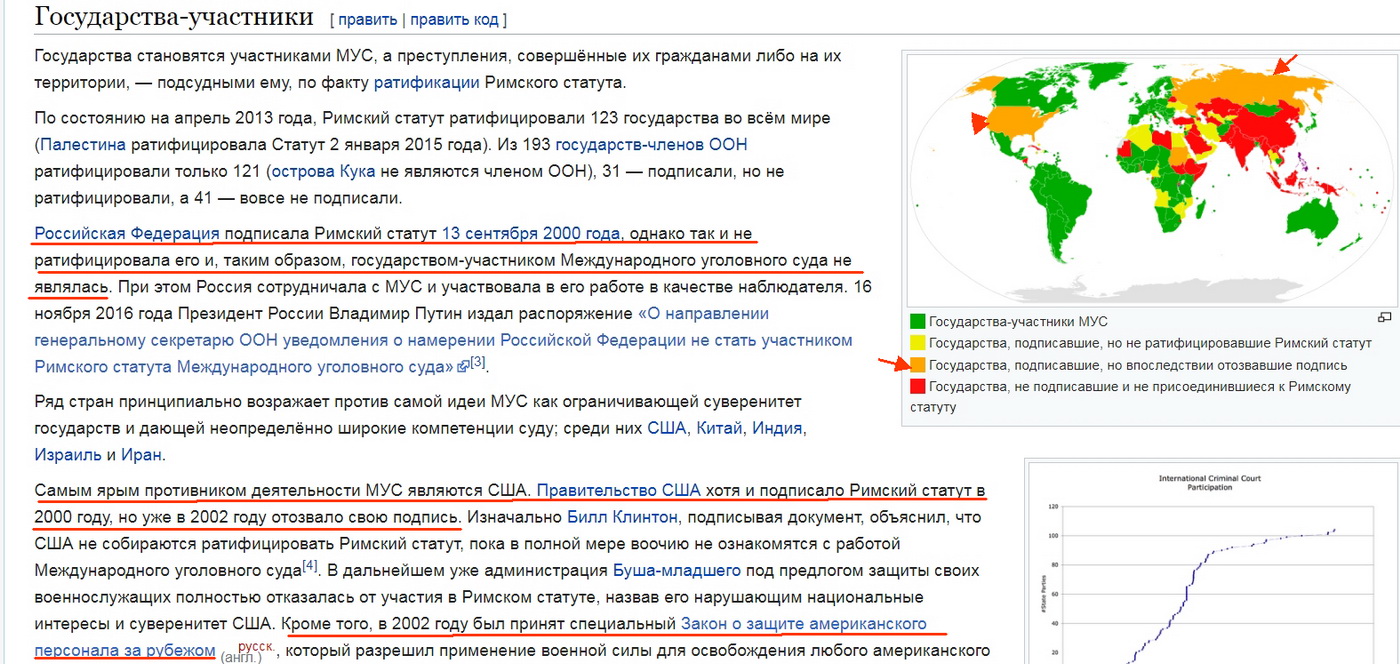Follow the 'Правительство США' link
The width and height of the screenshot is (1400, 664).
point(619,491)
